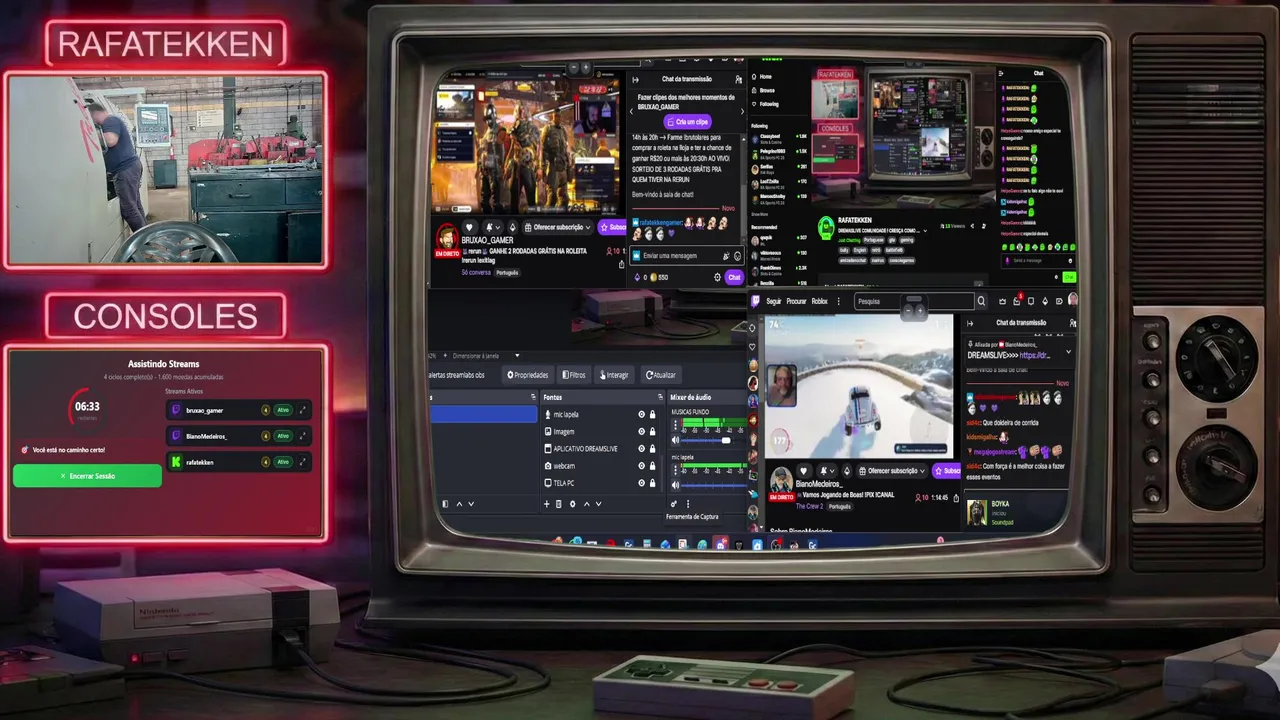Open more options dots after Roblox
This screenshot has width=1280, height=720.
(839, 301)
